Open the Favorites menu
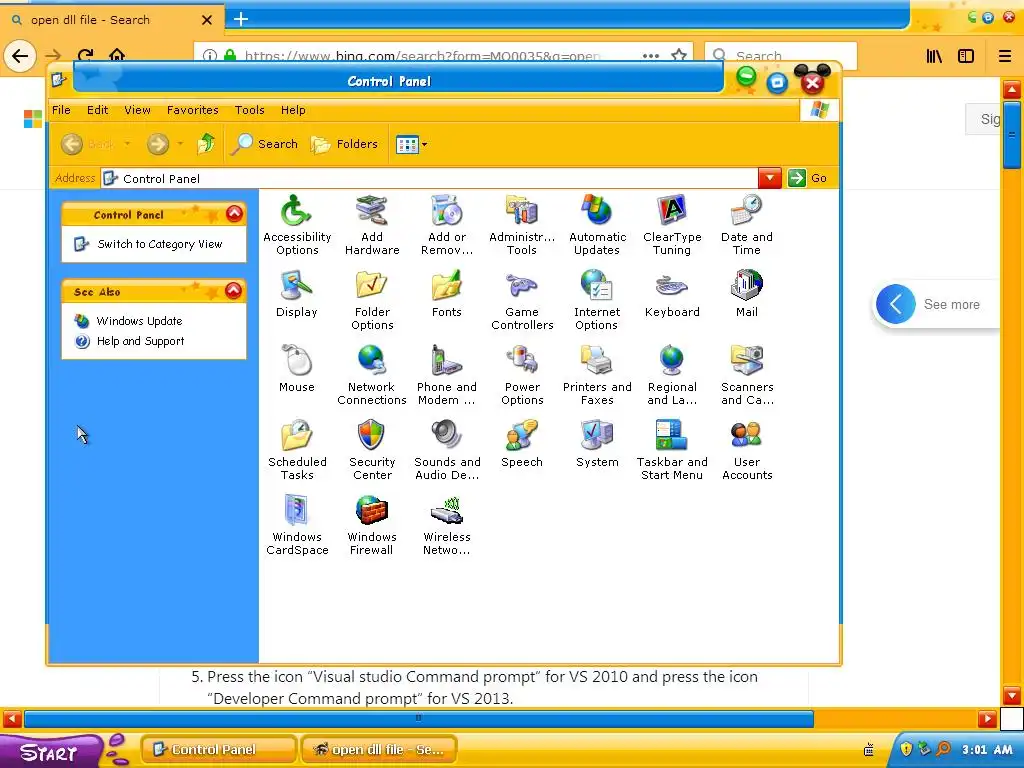This screenshot has width=1024, height=768. pos(193,110)
